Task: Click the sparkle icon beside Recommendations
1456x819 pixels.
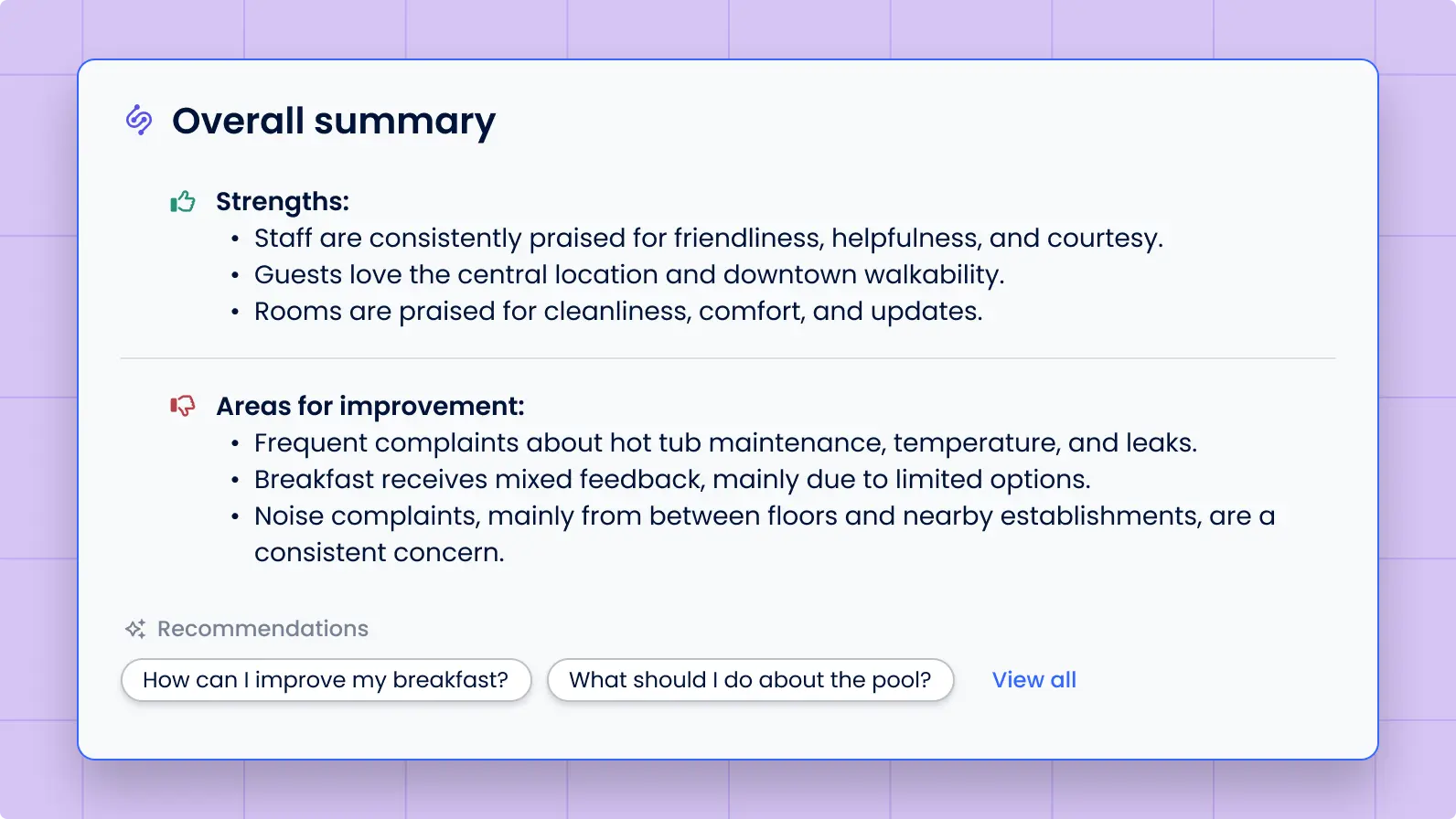Action: 135,629
